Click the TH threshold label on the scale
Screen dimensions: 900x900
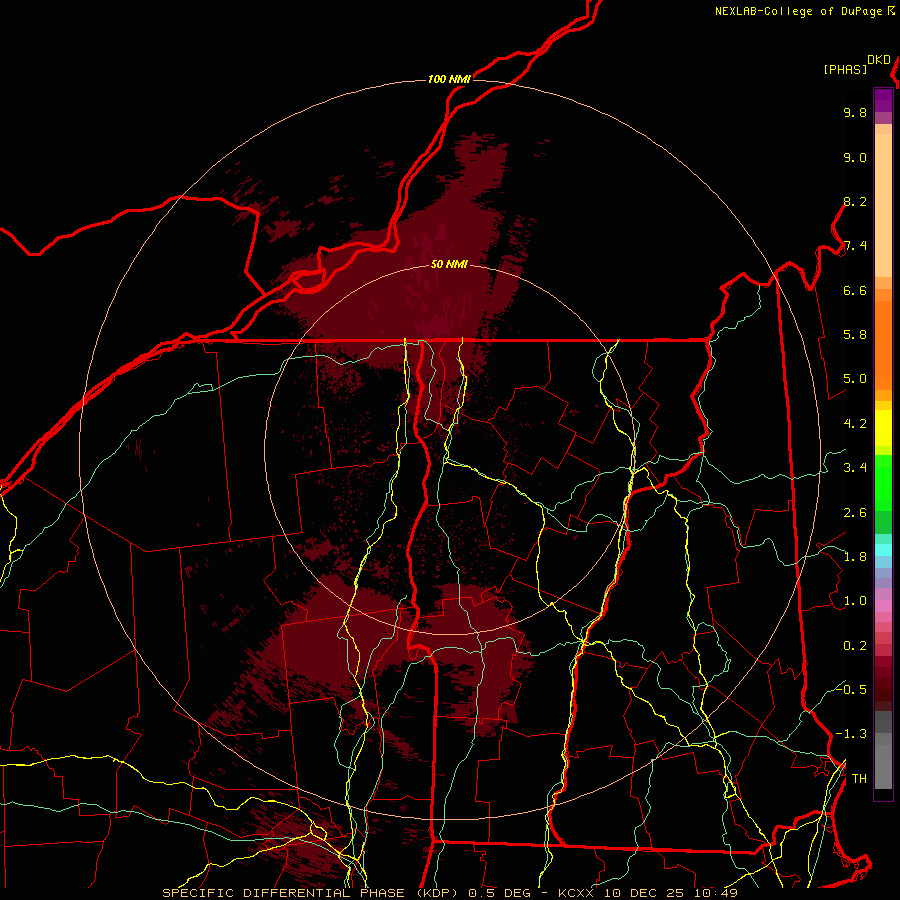(859, 779)
